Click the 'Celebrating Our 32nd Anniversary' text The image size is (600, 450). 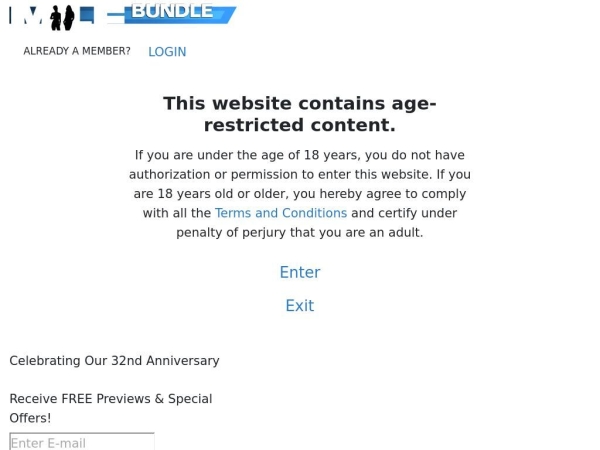114,361
